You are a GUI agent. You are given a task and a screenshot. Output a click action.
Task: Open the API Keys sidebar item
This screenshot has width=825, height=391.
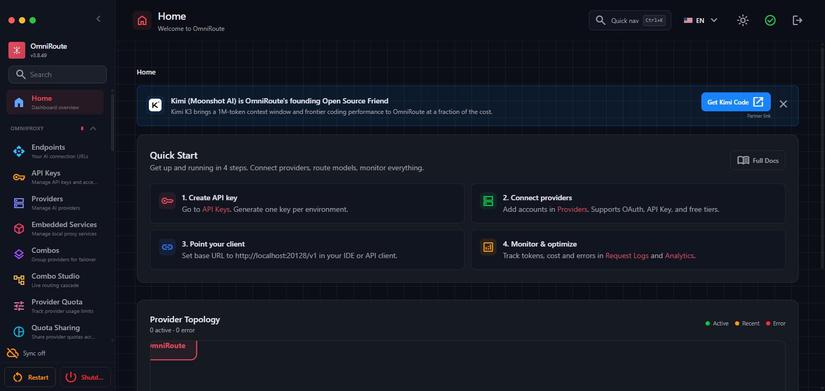(x=55, y=177)
